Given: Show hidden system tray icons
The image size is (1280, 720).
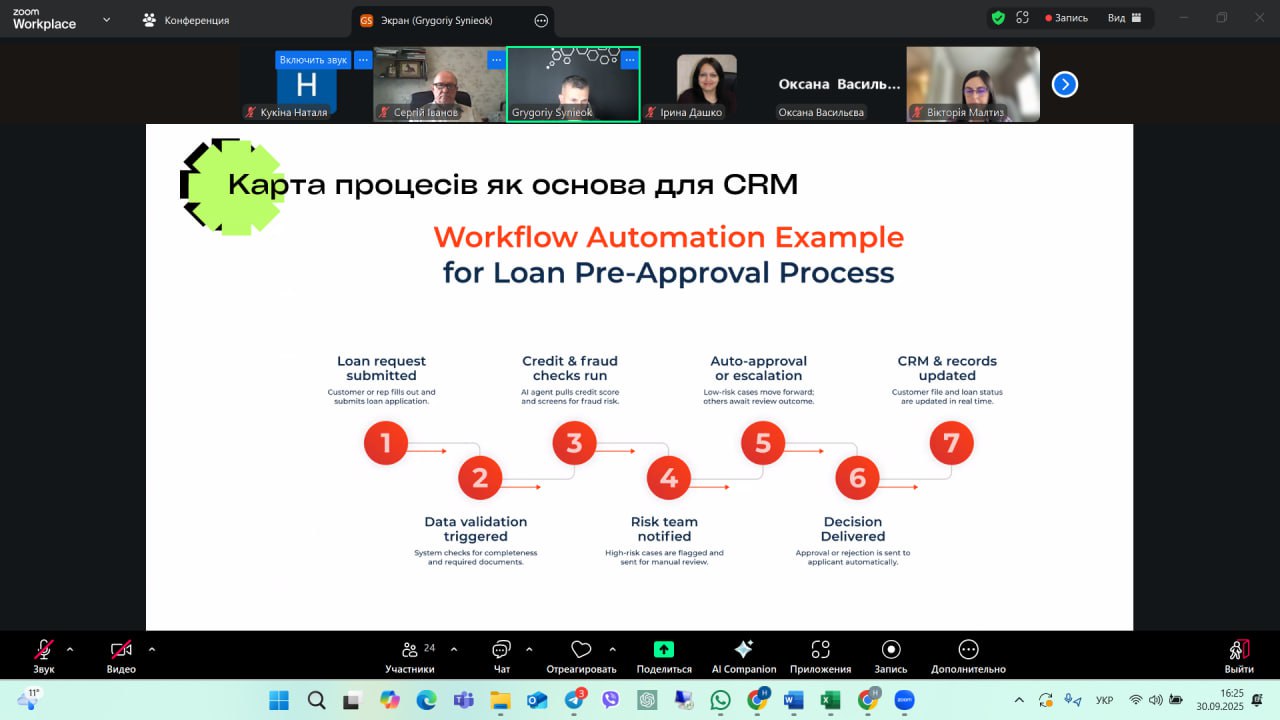Looking at the screenshot, I should coord(1019,700).
